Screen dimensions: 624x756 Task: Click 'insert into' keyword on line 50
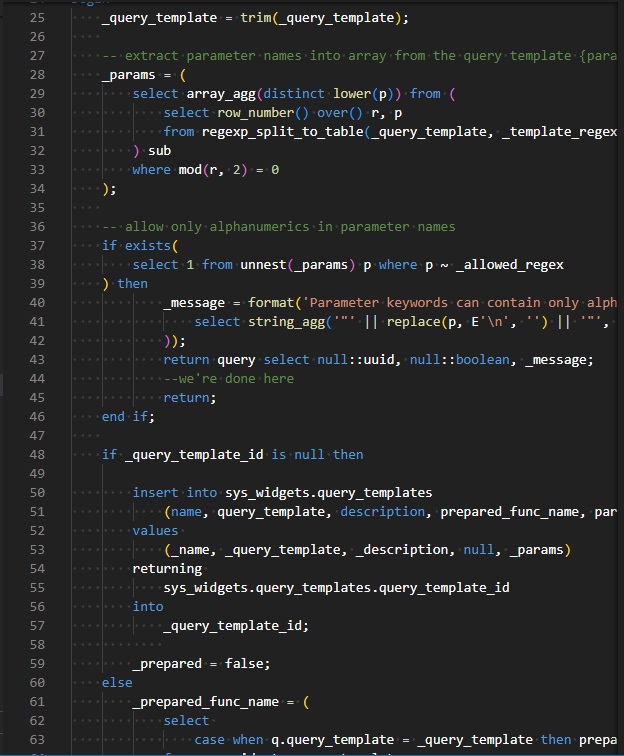[x=175, y=492]
